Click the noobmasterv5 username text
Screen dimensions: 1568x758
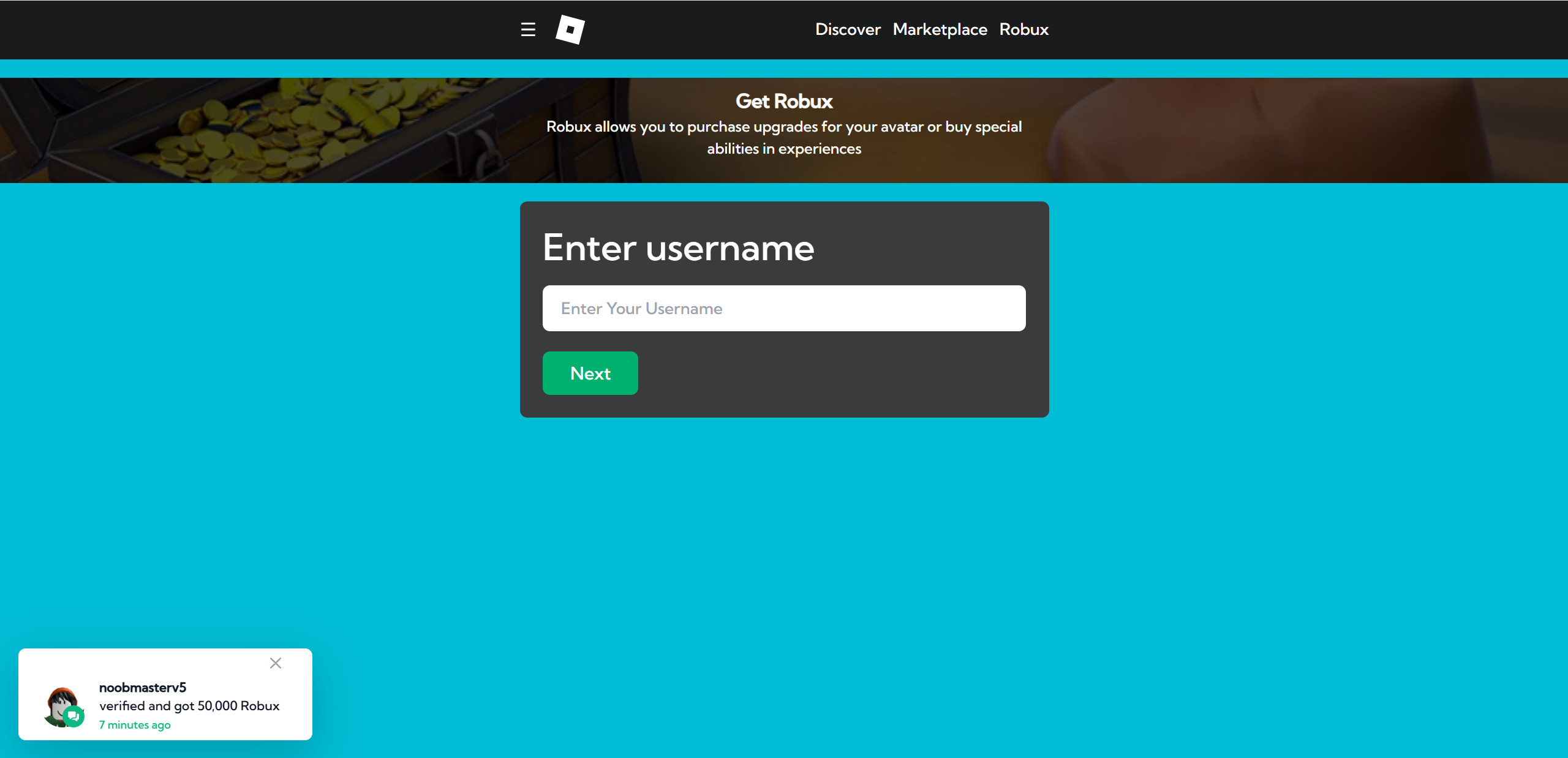click(143, 688)
